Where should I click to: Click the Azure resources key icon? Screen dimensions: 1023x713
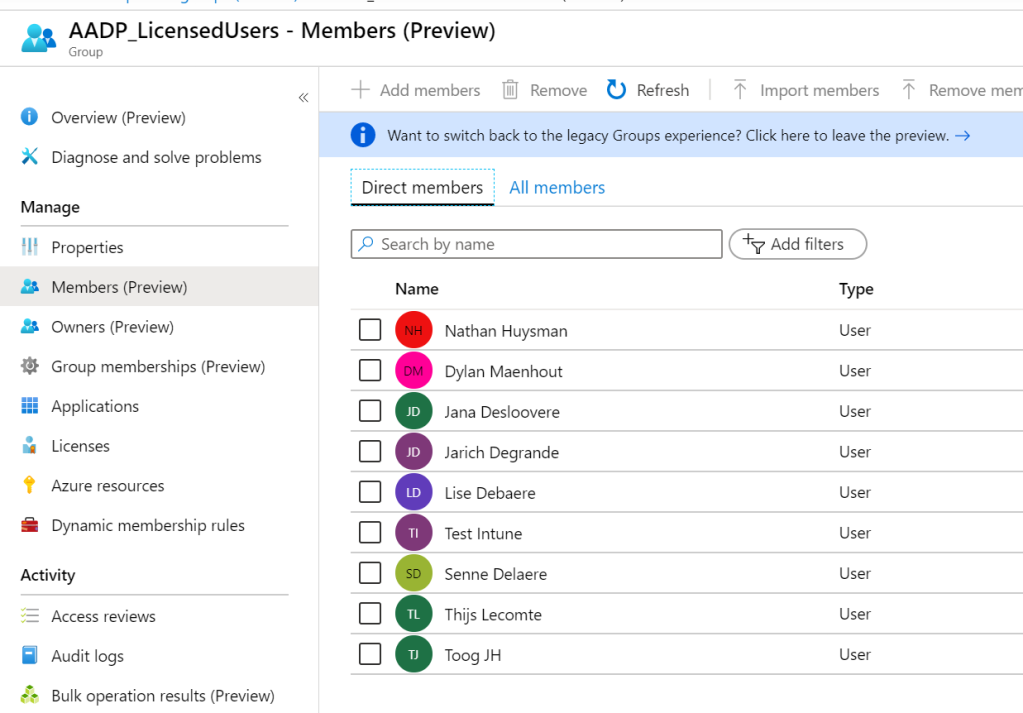(29, 485)
